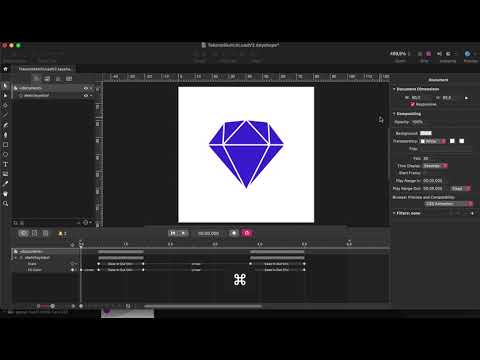Click the play button in the timeline
Viewport: 480px width, 360px height.
(183, 233)
